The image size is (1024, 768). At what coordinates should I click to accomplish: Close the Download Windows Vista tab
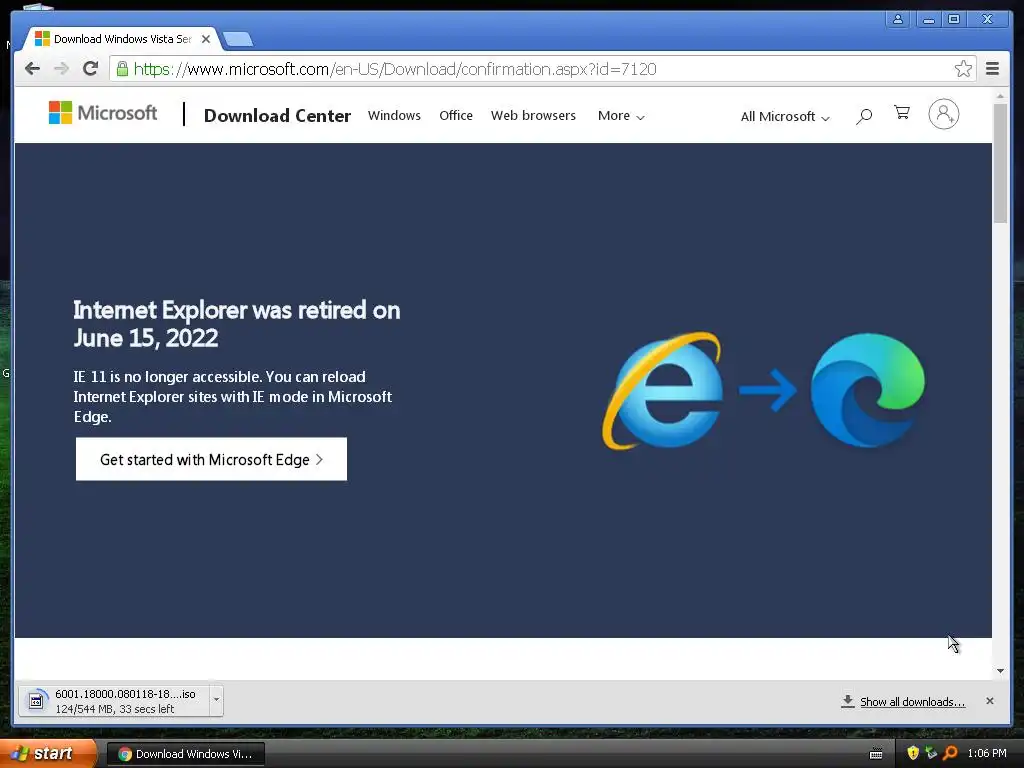tap(206, 39)
